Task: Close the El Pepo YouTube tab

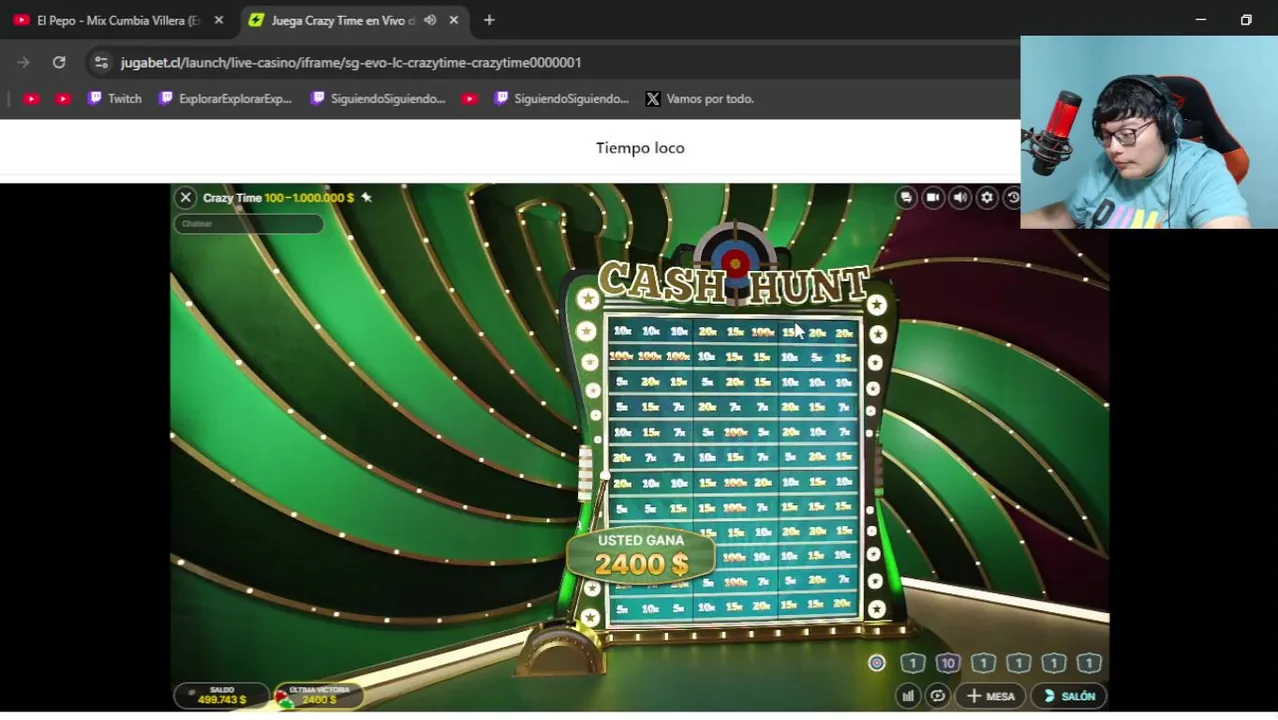Action: (219, 20)
